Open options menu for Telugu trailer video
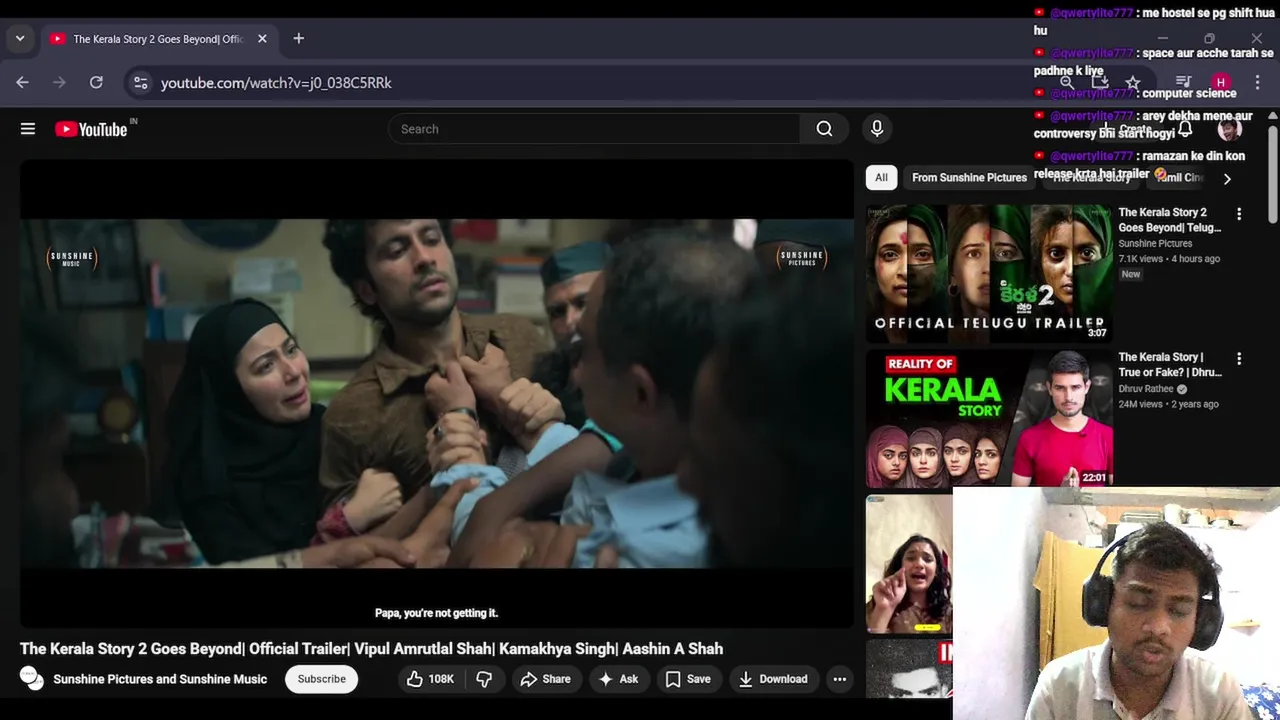The height and width of the screenshot is (720, 1280). (1239, 214)
